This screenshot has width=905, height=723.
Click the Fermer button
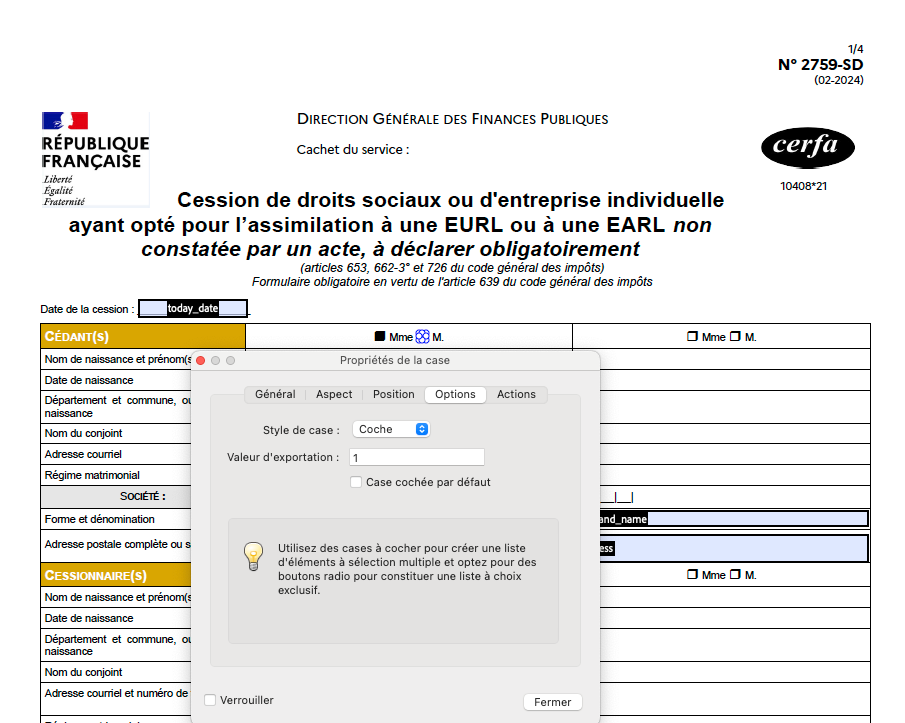pos(552,702)
